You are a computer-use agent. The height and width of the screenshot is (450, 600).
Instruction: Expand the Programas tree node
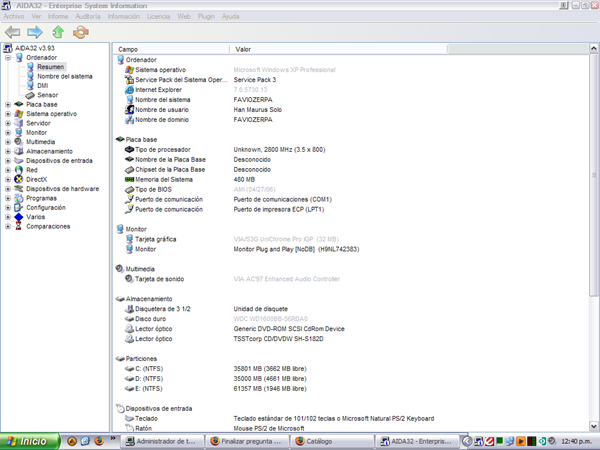tap(8, 198)
